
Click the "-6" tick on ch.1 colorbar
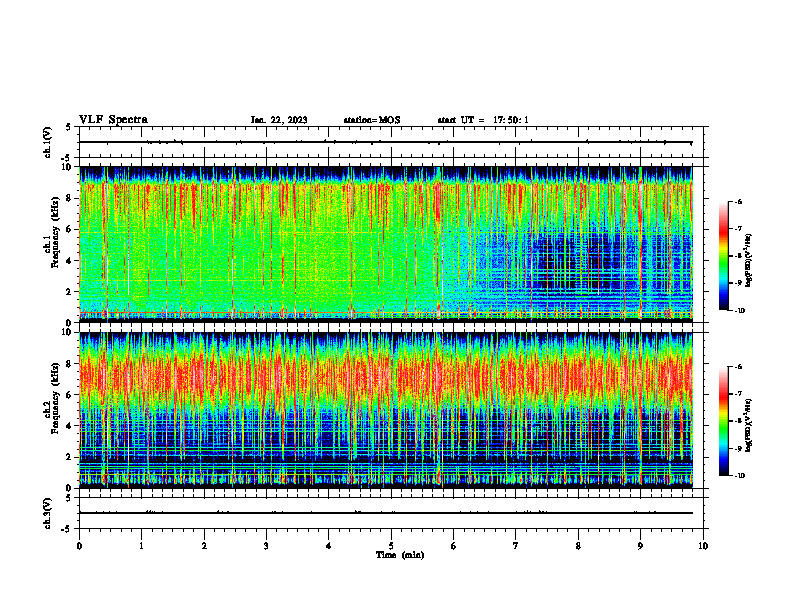tap(738, 202)
